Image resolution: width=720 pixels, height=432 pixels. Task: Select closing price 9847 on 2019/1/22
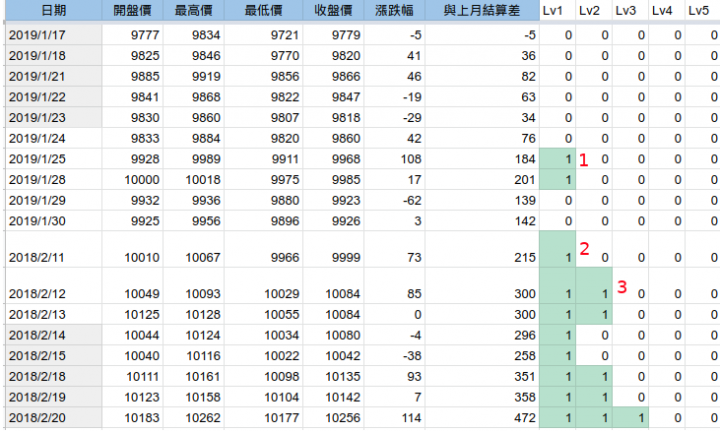[x=333, y=97]
